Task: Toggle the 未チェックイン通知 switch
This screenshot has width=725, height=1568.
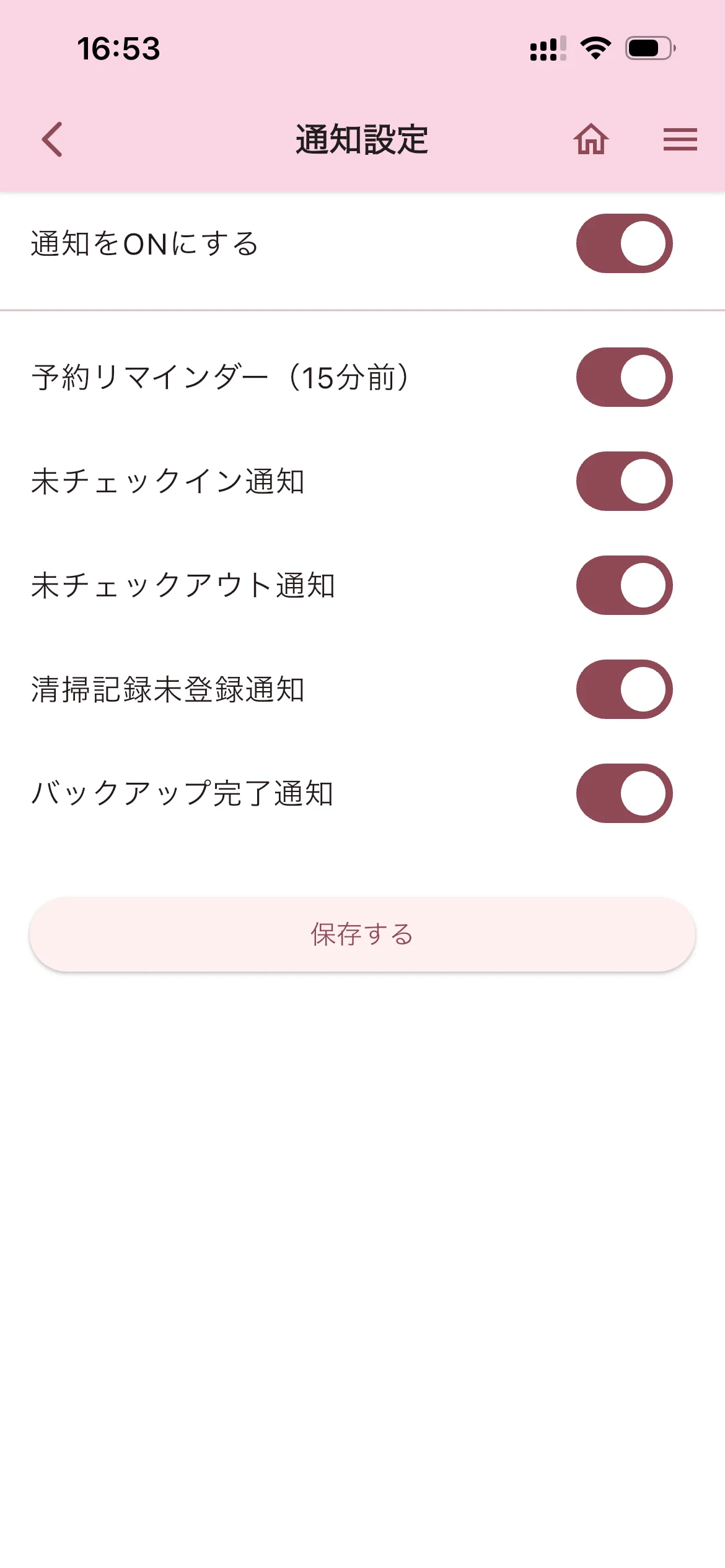Action: (x=624, y=481)
